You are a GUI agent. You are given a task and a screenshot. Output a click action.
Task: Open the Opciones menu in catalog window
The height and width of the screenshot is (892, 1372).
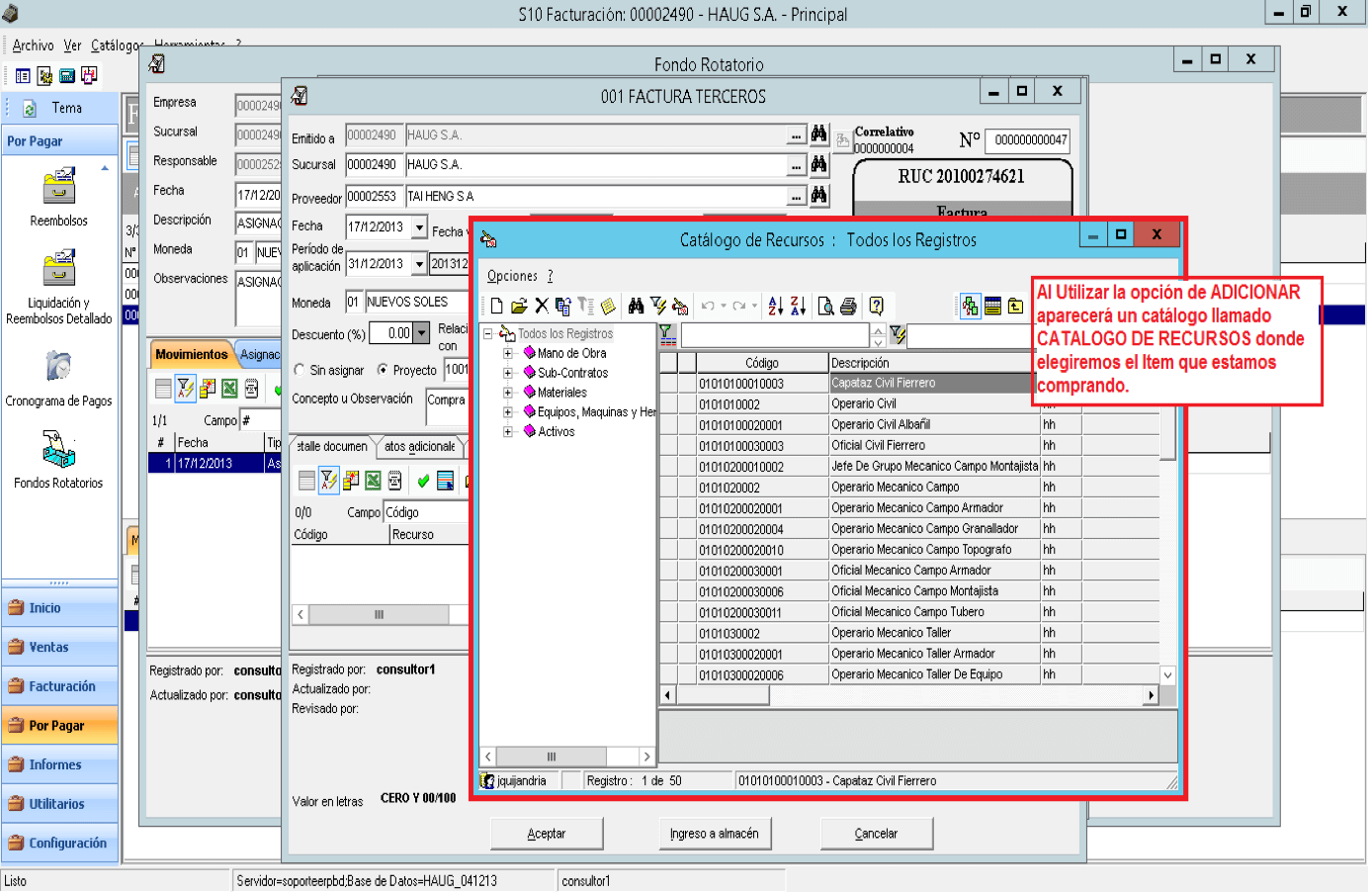coord(512,277)
